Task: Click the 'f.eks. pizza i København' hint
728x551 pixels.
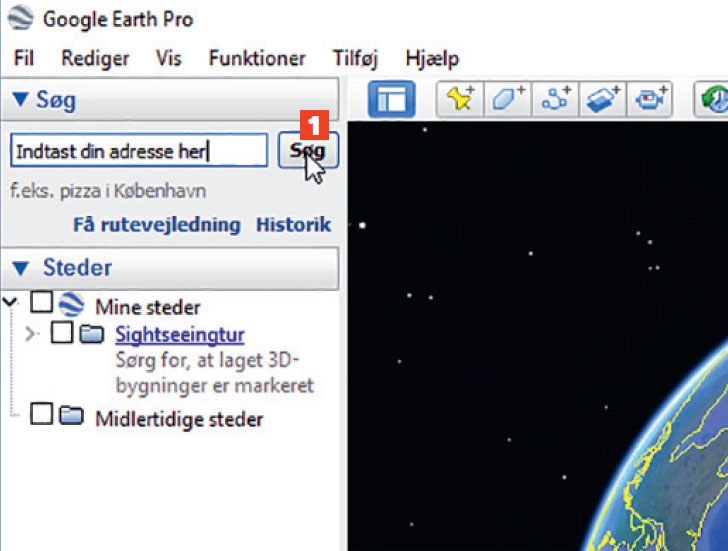Action: (x=108, y=191)
